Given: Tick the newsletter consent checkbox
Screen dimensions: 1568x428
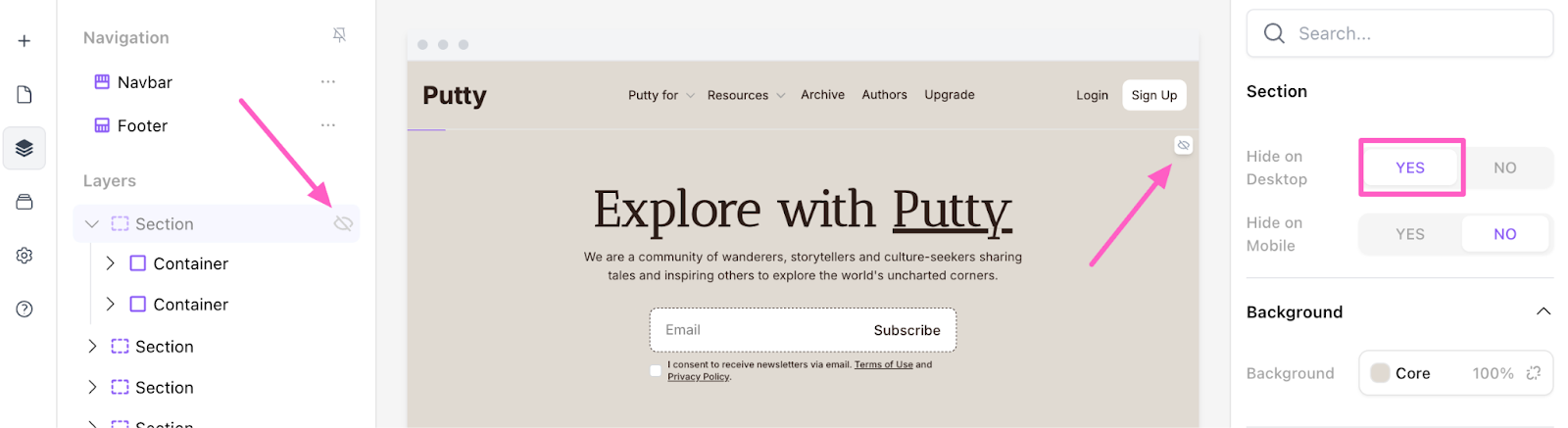Looking at the screenshot, I should coord(656,370).
